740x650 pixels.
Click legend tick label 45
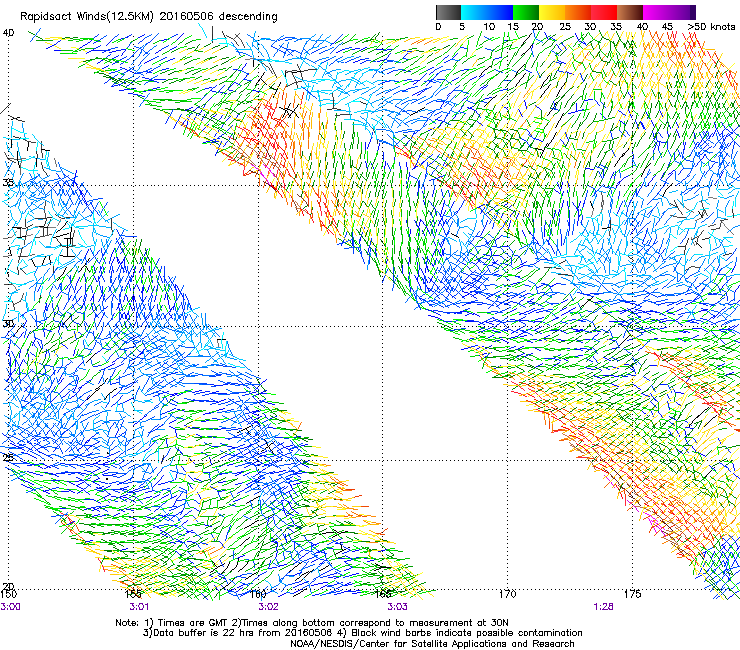pyautogui.click(x=667, y=26)
